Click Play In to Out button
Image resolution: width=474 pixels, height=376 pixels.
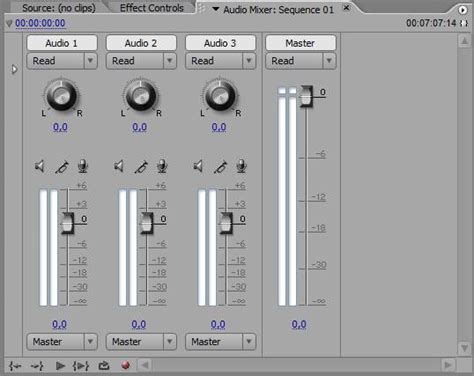(81, 366)
